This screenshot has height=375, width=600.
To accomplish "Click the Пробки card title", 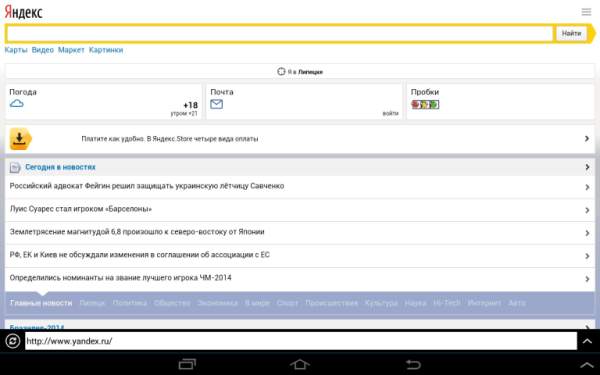I will [425, 92].
